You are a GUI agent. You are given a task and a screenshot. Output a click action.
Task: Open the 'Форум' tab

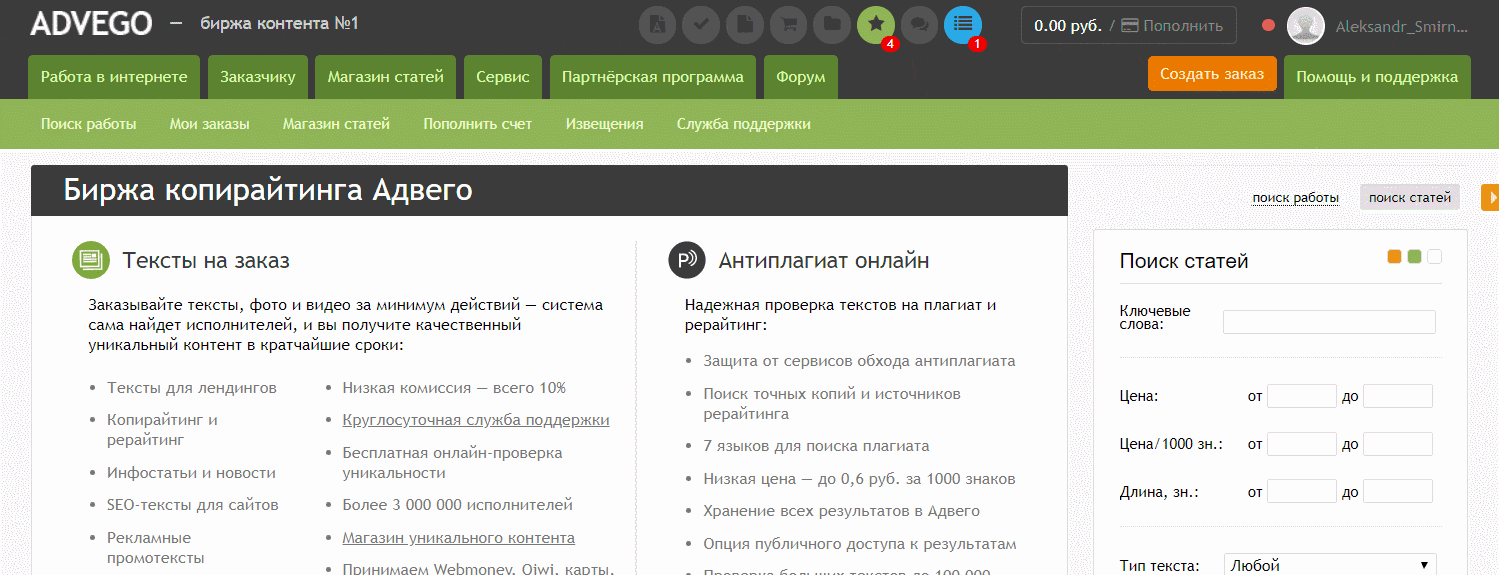(x=801, y=77)
